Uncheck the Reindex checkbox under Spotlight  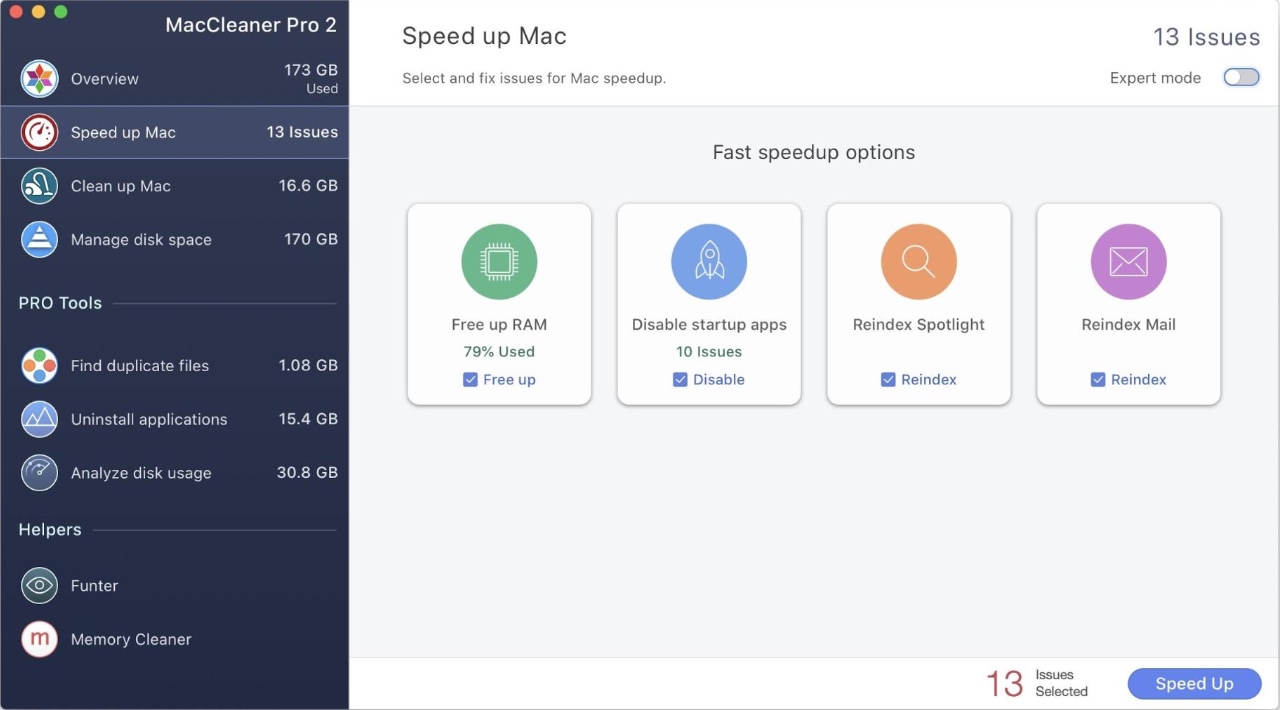pos(888,380)
